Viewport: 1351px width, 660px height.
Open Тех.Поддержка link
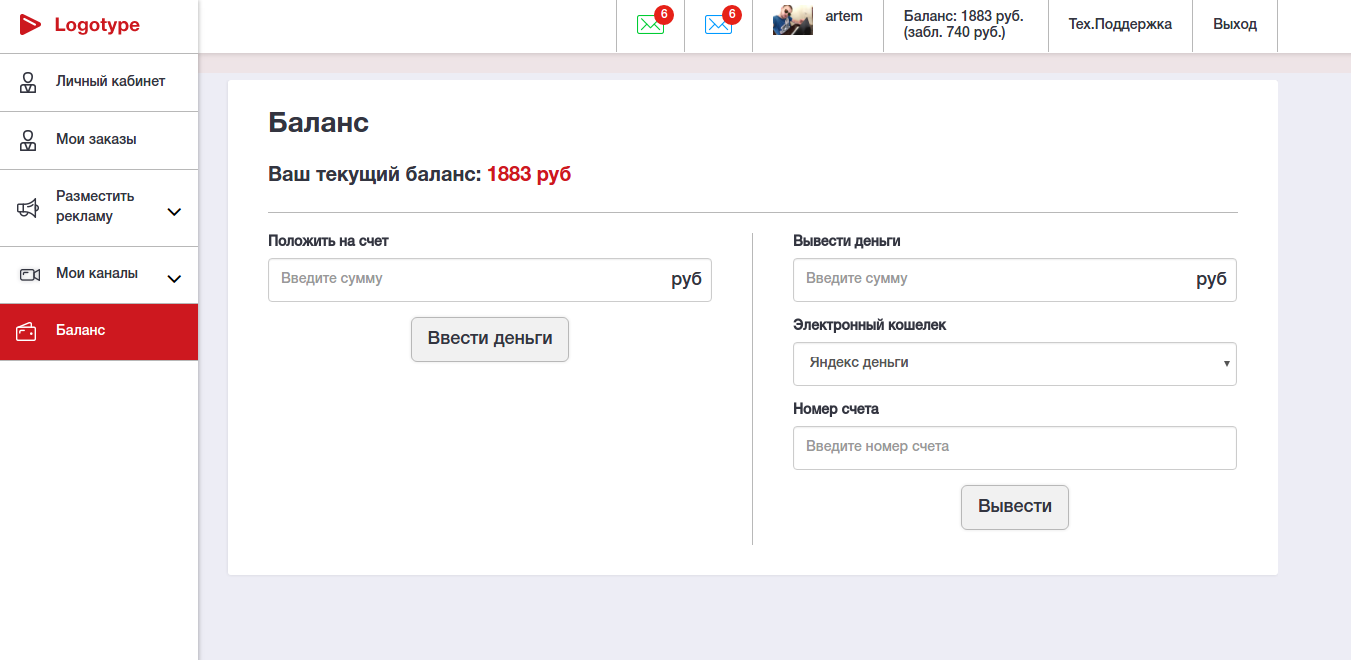[x=1120, y=24]
